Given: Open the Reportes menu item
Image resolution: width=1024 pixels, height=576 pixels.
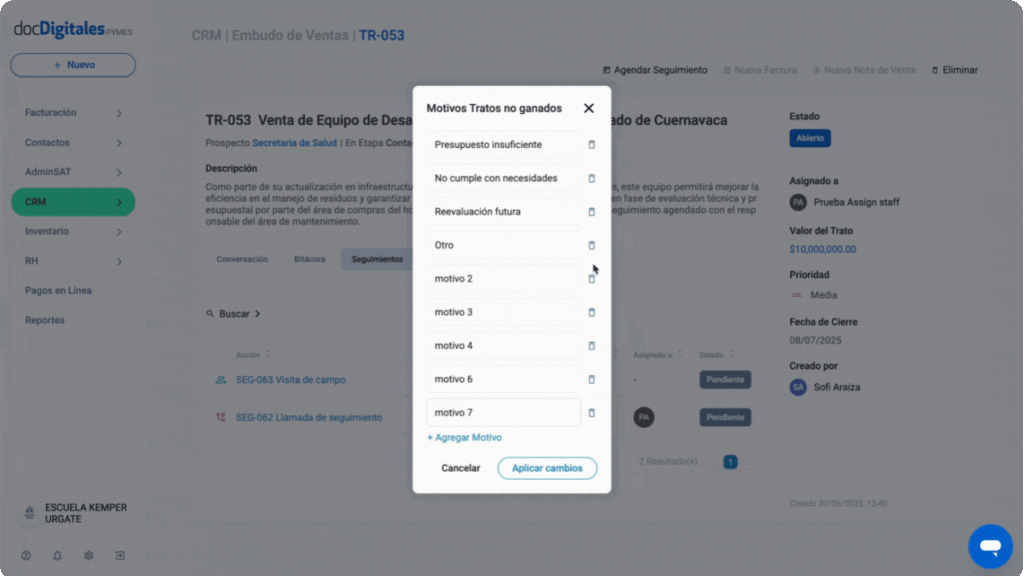Looking at the screenshot, I should click(x=44, y=320).
